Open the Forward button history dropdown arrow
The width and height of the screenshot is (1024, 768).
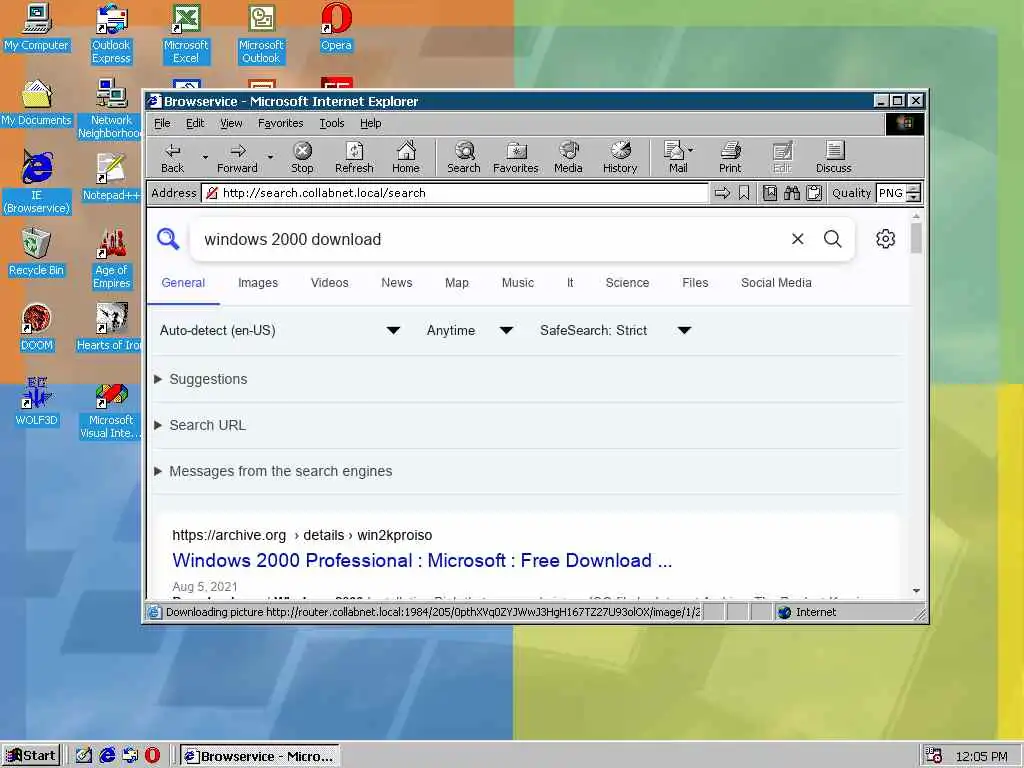pos(270,157)
